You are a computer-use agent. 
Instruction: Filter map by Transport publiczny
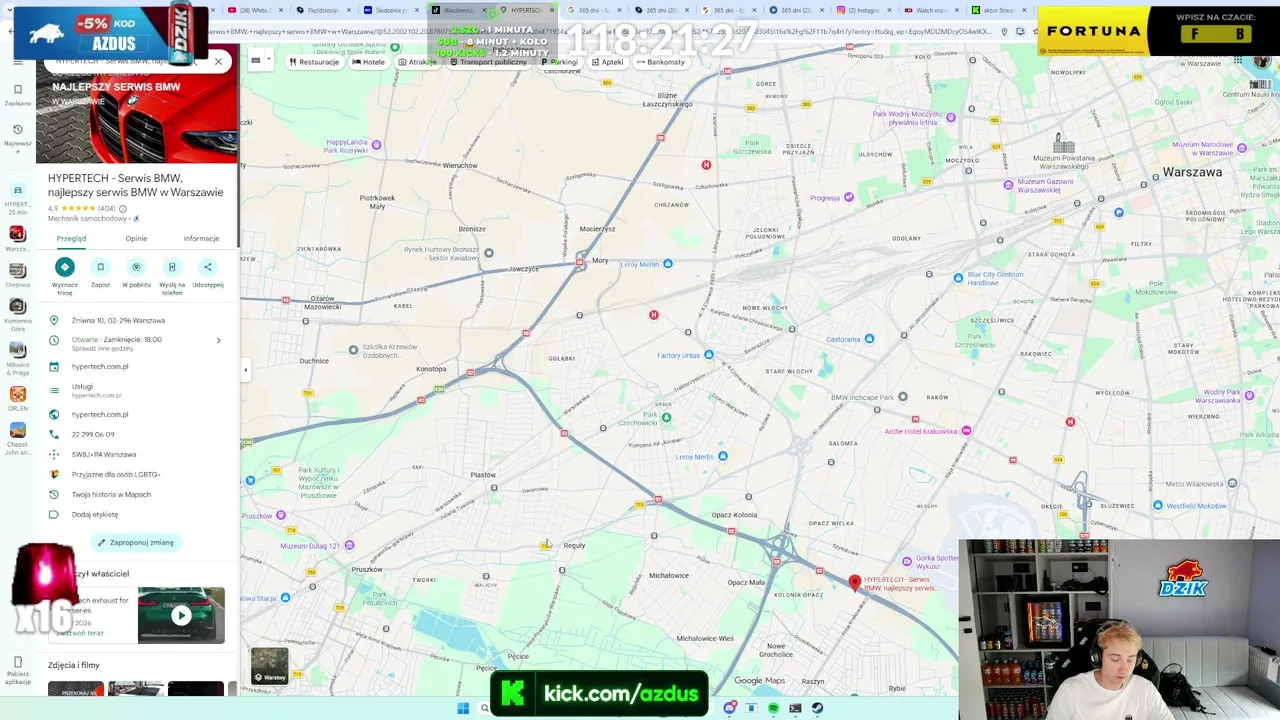[488, 62]
